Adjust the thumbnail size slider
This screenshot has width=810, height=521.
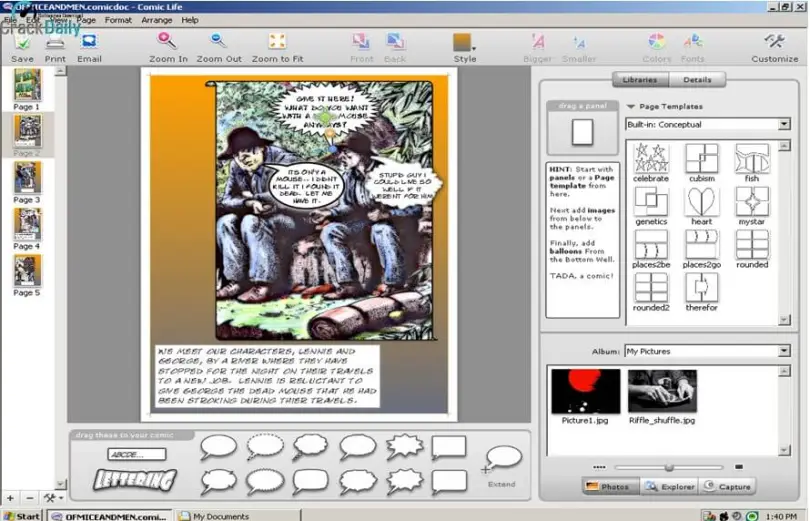[669, 467]
